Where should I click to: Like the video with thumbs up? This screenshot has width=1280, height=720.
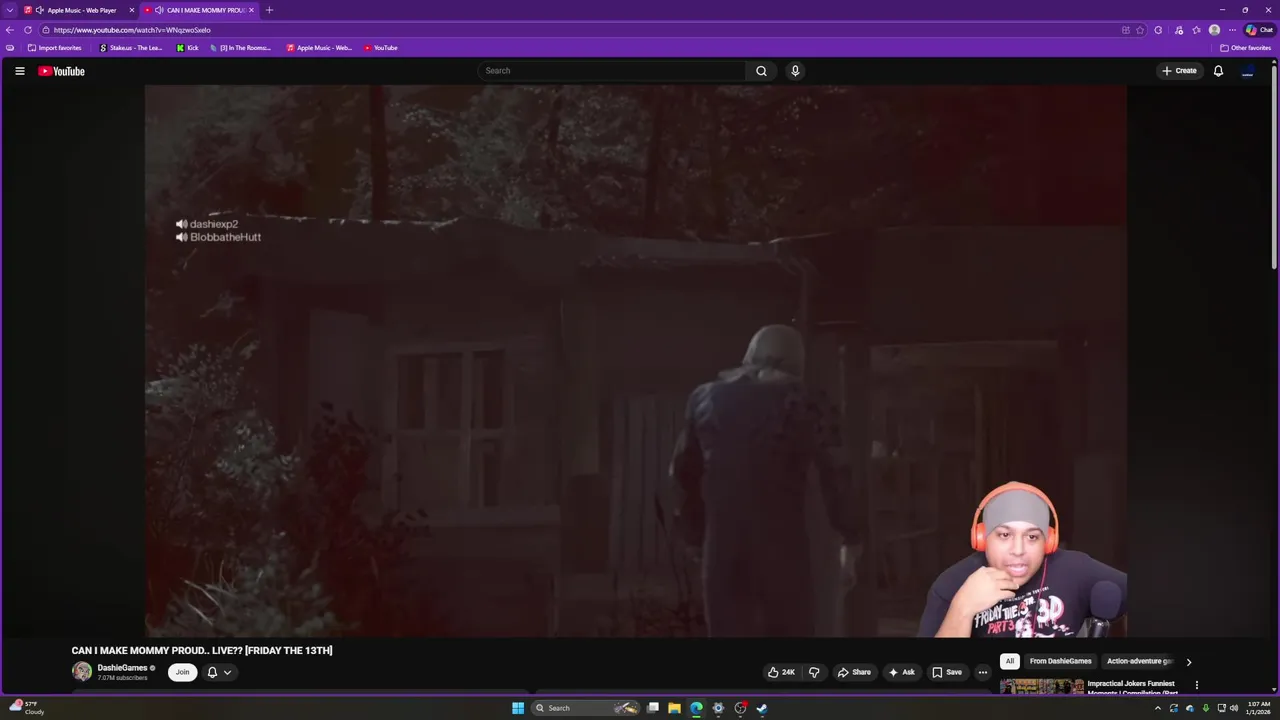[781, 672]
